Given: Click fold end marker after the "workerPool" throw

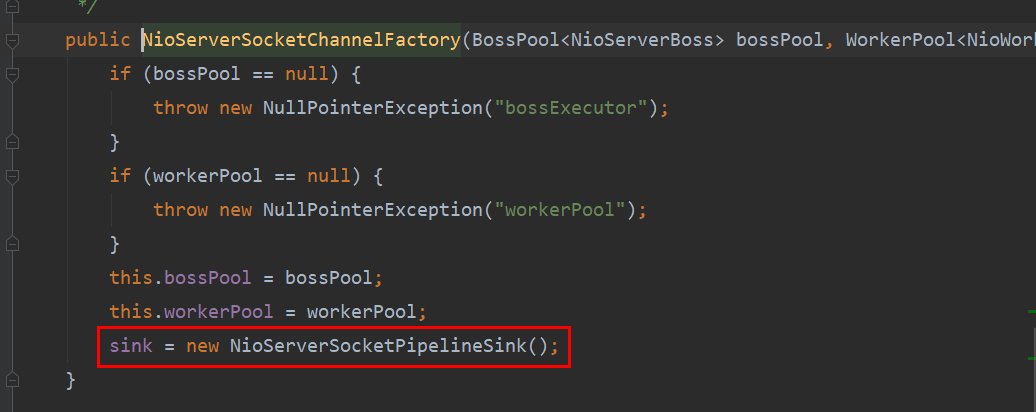Looking at the screenshot, I should click(11, 244).
